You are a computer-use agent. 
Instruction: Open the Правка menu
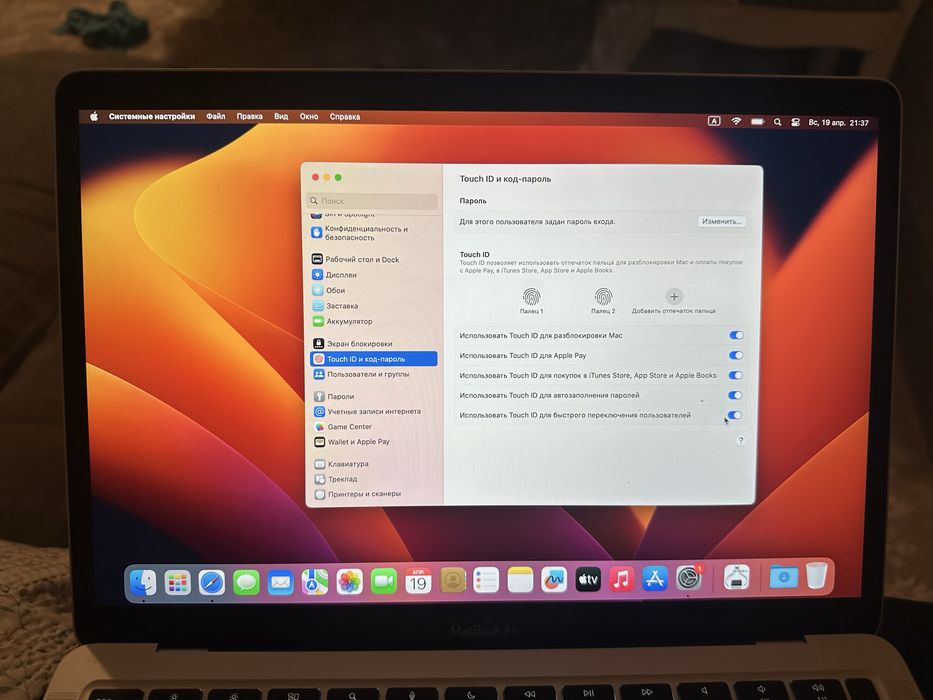[x=249, y=117]
